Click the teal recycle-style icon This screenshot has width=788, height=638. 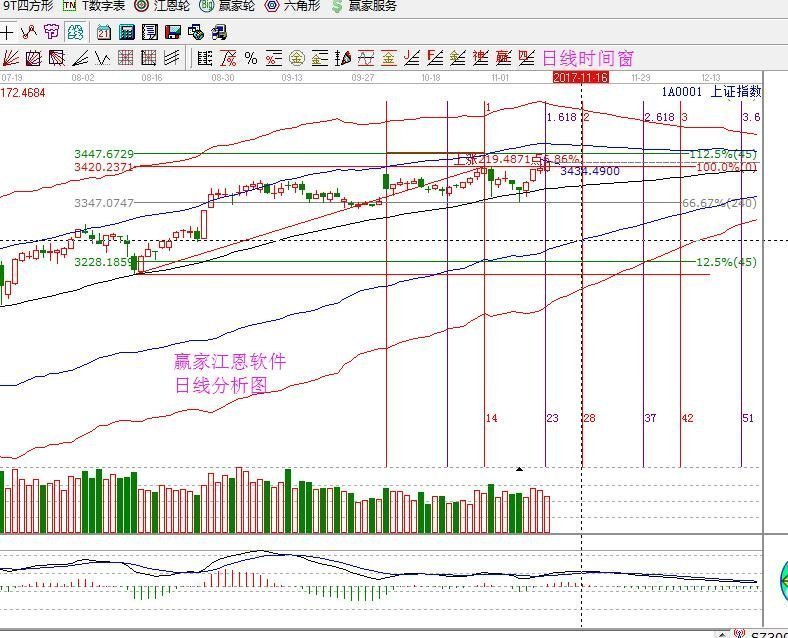[75, 33]
